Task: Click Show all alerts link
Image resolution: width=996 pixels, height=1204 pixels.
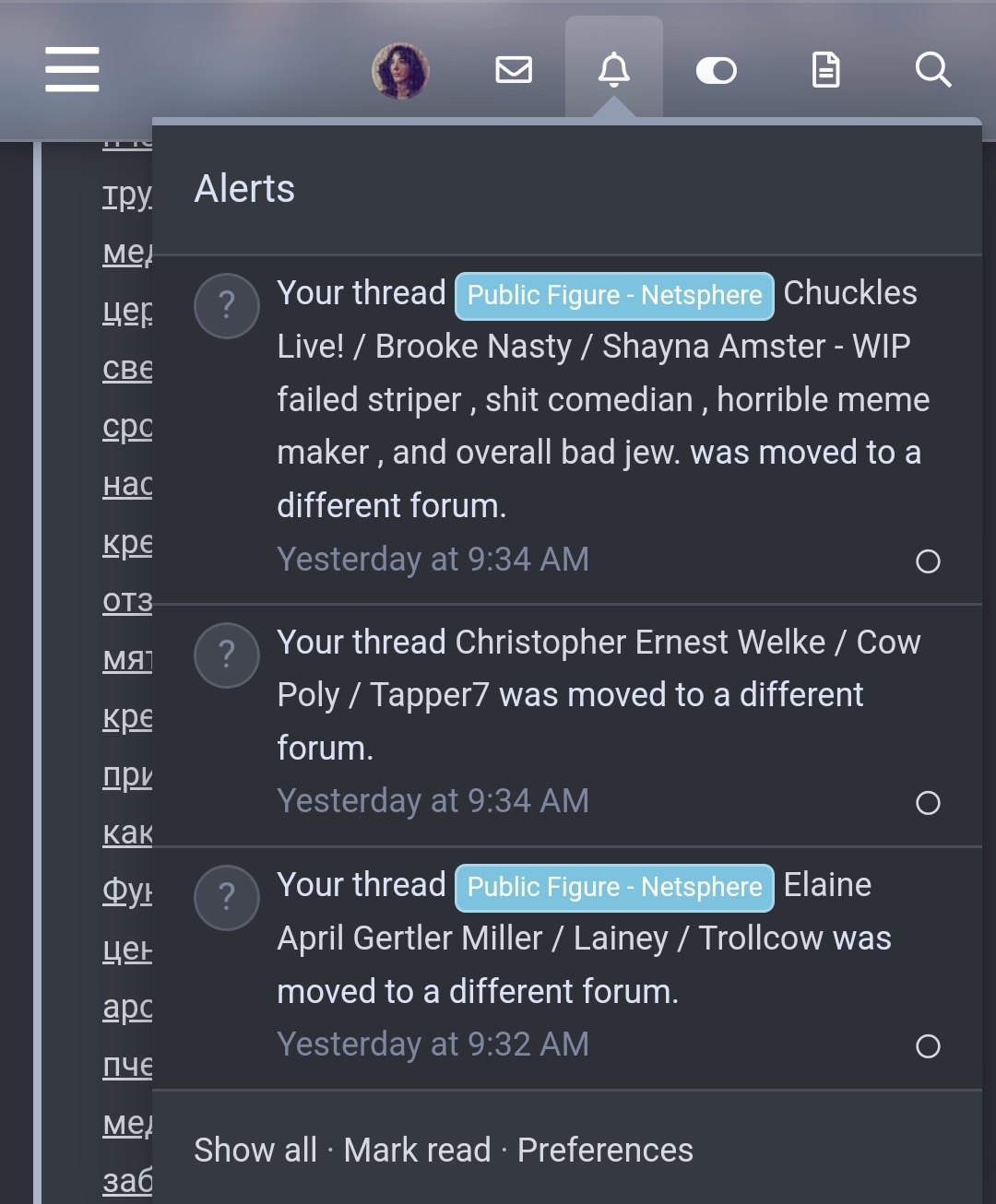Action: click(255, 1151)
